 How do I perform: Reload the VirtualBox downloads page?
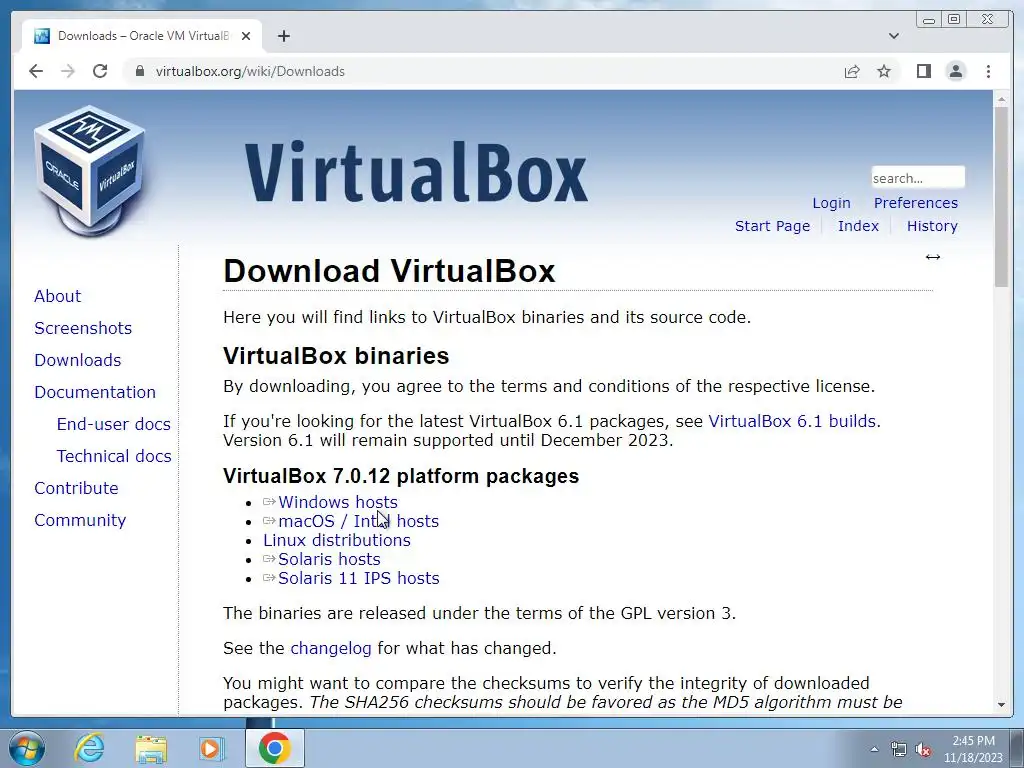pos(100,71)
